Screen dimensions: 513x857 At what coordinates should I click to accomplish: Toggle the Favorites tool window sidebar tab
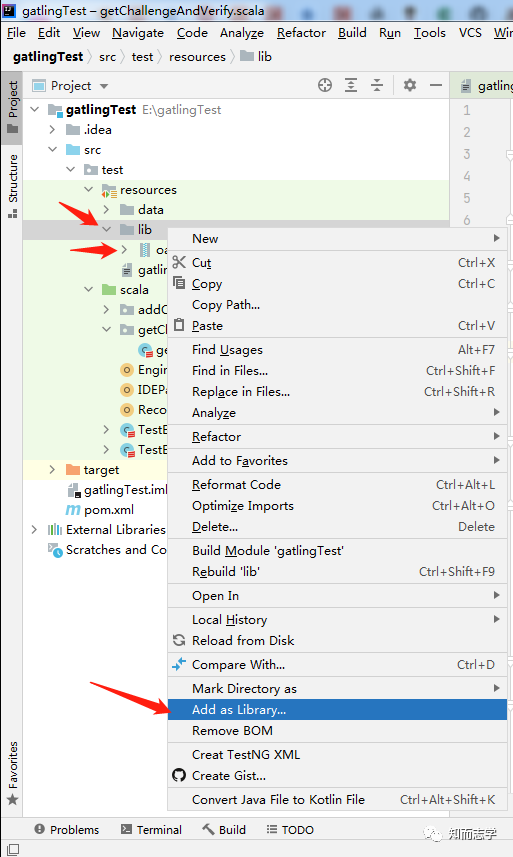pyautogui.click(x=13, y=773)
